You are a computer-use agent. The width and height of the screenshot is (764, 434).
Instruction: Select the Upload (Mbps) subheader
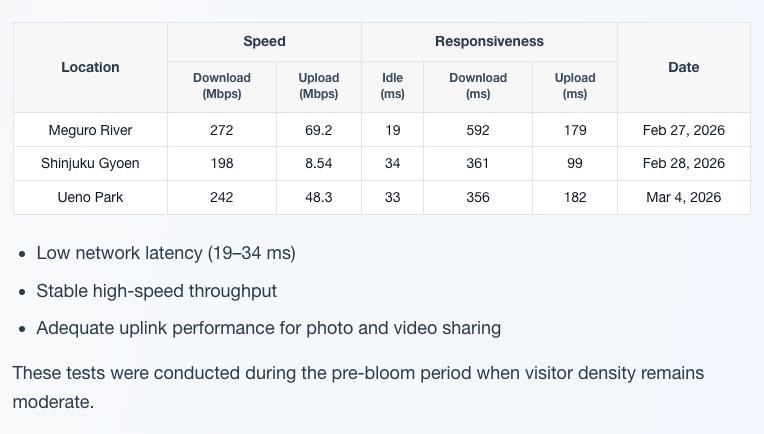tap(318, 86)
